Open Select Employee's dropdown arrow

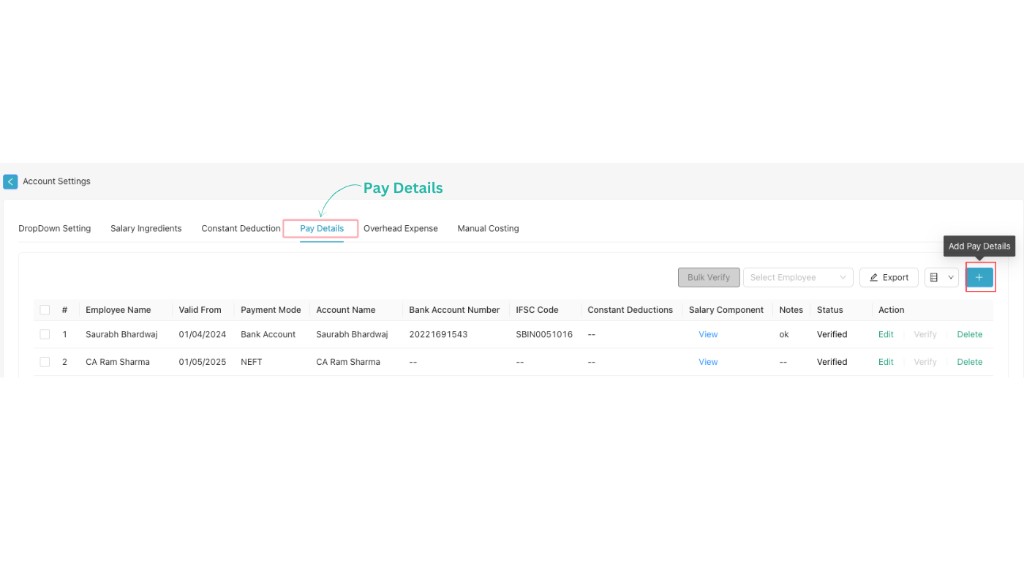pyautogui.click(x=845, y=277)
